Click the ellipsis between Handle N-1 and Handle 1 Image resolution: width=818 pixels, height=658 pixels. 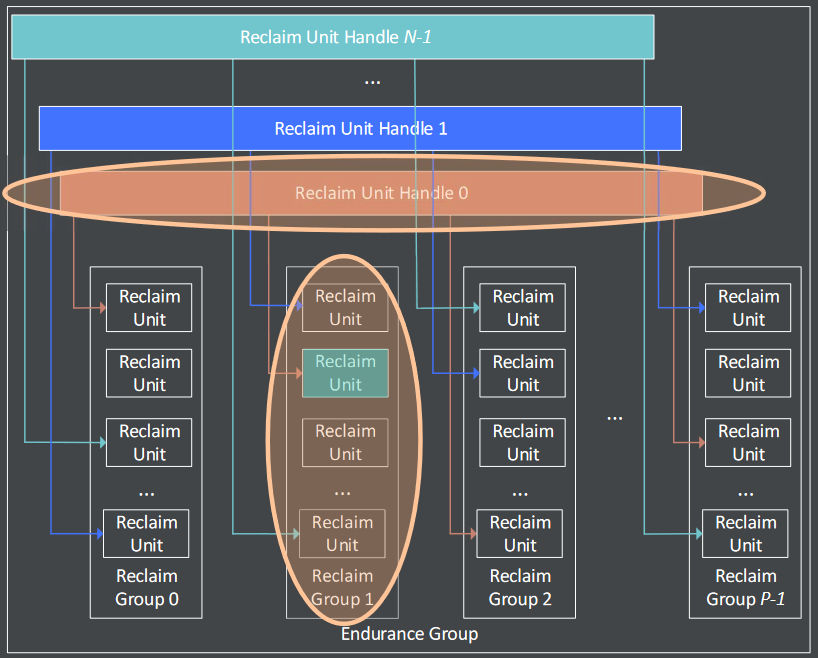372,81
